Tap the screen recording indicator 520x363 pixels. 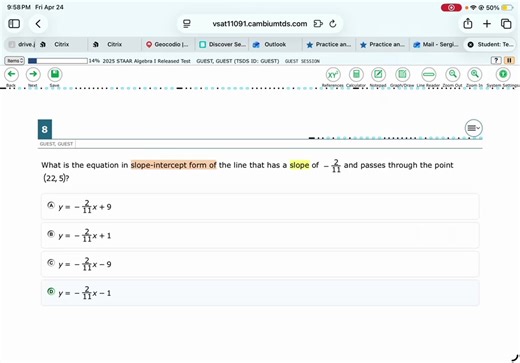451,7
